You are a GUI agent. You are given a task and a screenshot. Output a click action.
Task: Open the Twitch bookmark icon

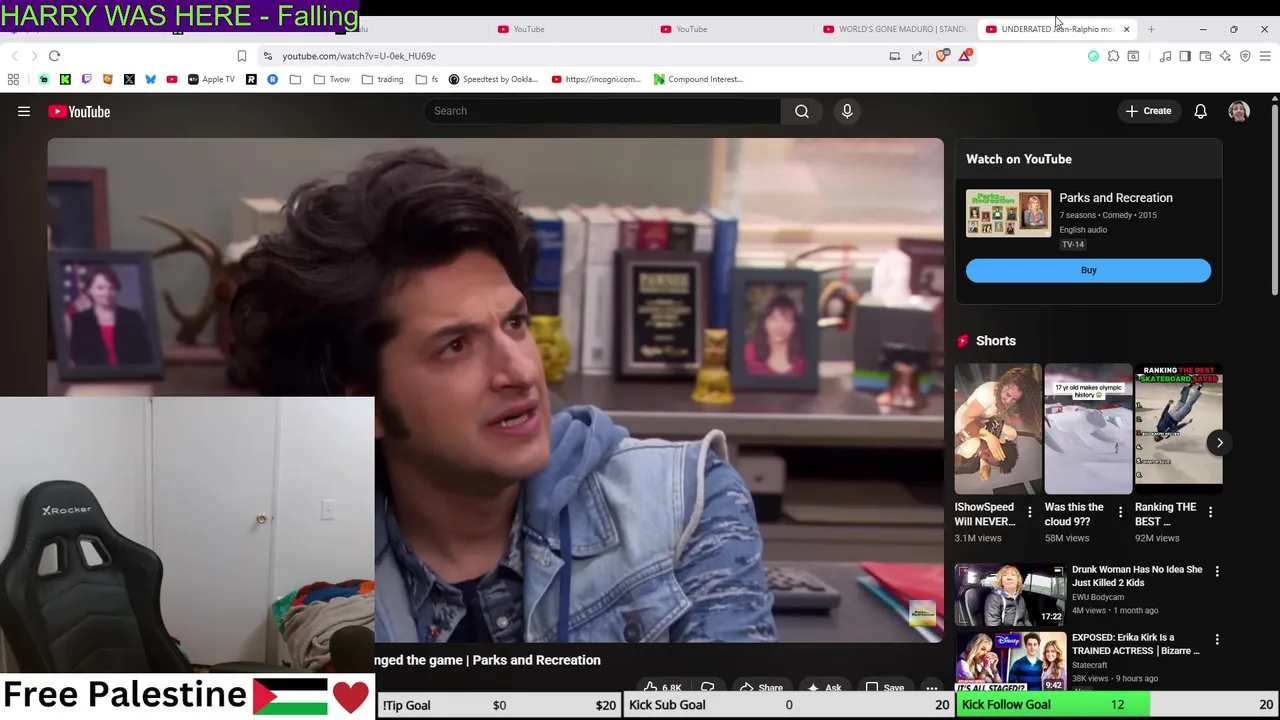[x=86, y=79]
